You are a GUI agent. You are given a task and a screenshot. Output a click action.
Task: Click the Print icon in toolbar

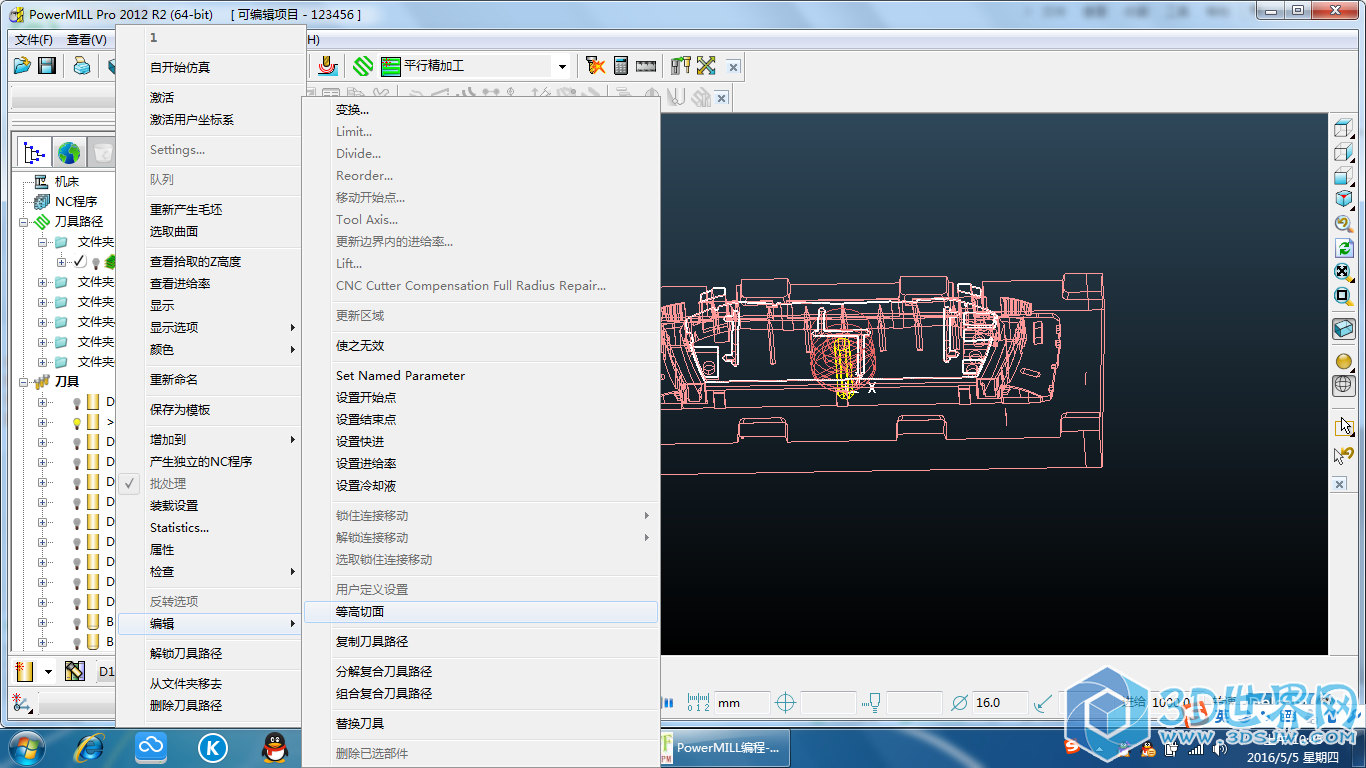pyautogui.click(x=82, y=66)
